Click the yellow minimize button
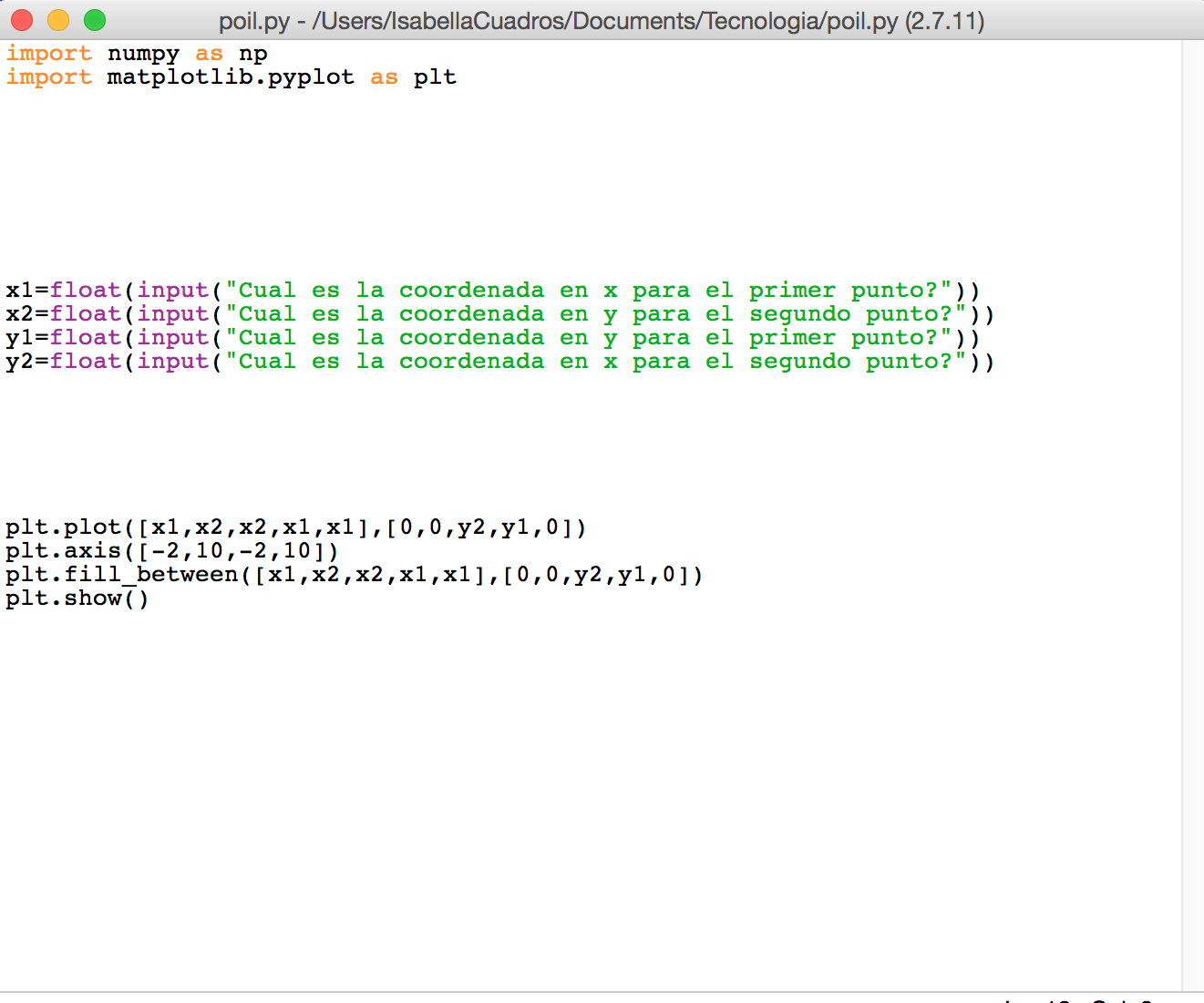 (58, 18)
